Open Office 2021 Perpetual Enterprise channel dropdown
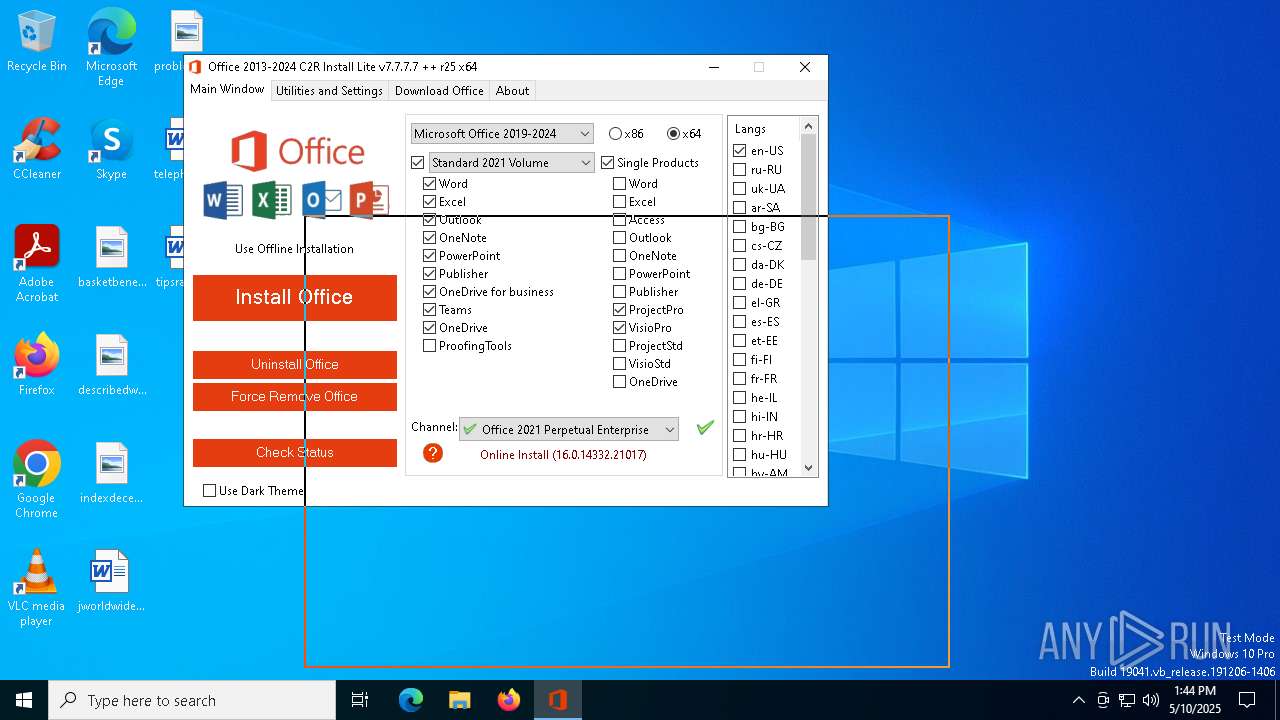 569,429
